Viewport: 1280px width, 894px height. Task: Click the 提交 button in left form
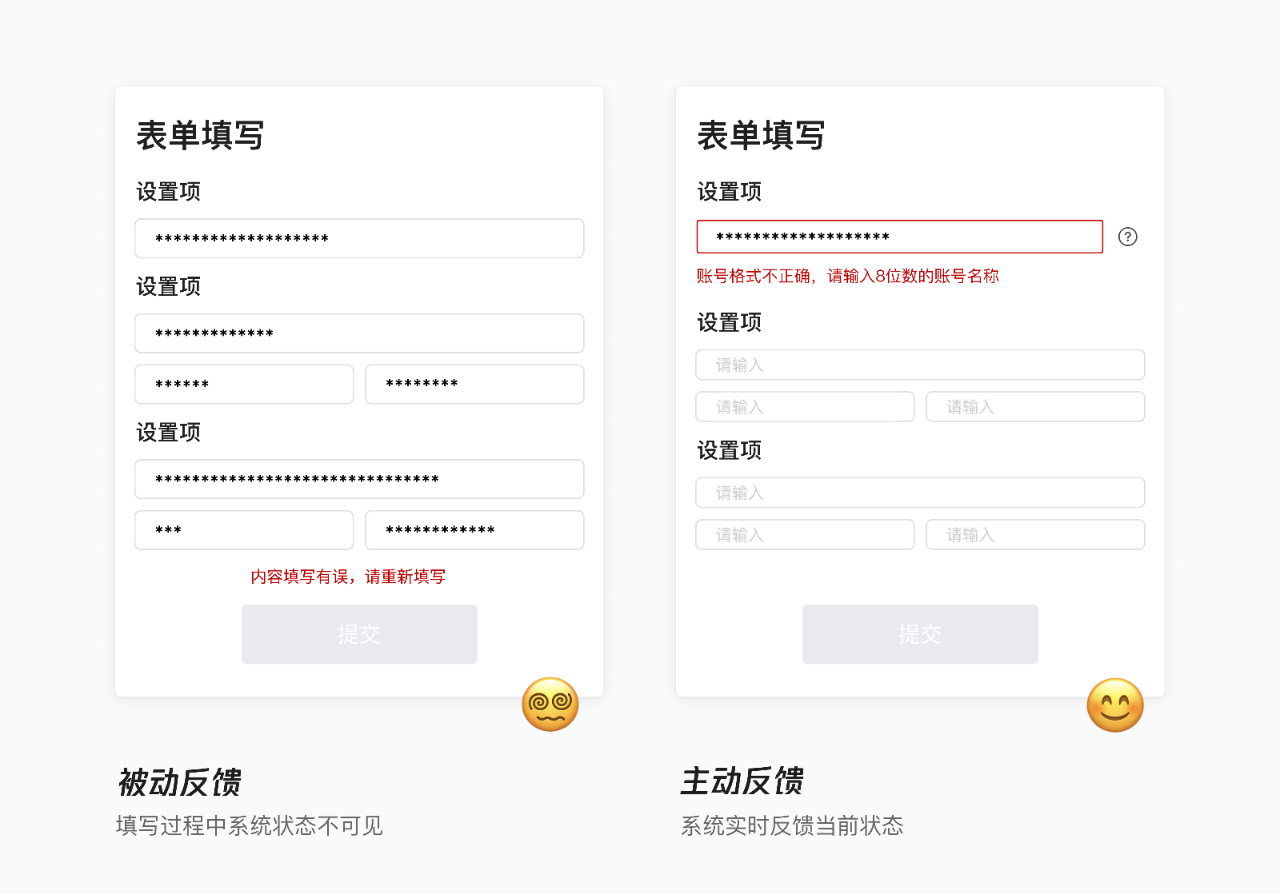(359, 634)
